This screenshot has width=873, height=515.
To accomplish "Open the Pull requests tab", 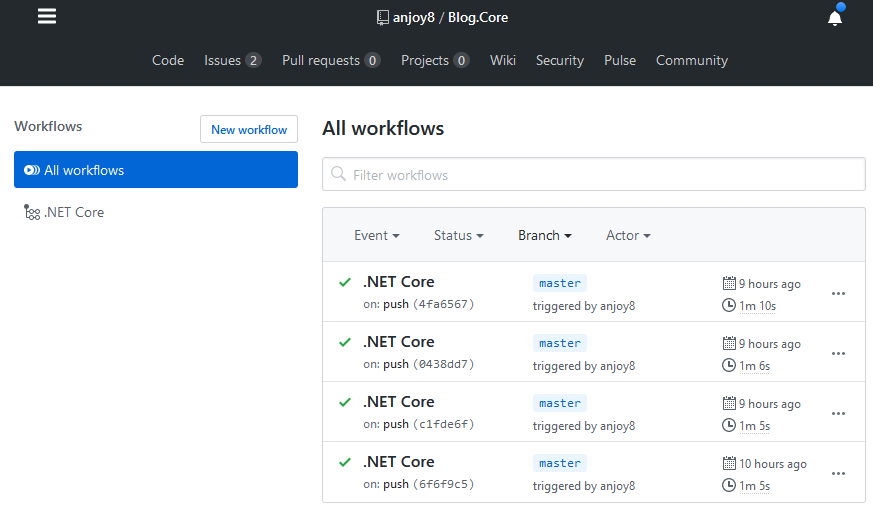I will click(331, 60).
